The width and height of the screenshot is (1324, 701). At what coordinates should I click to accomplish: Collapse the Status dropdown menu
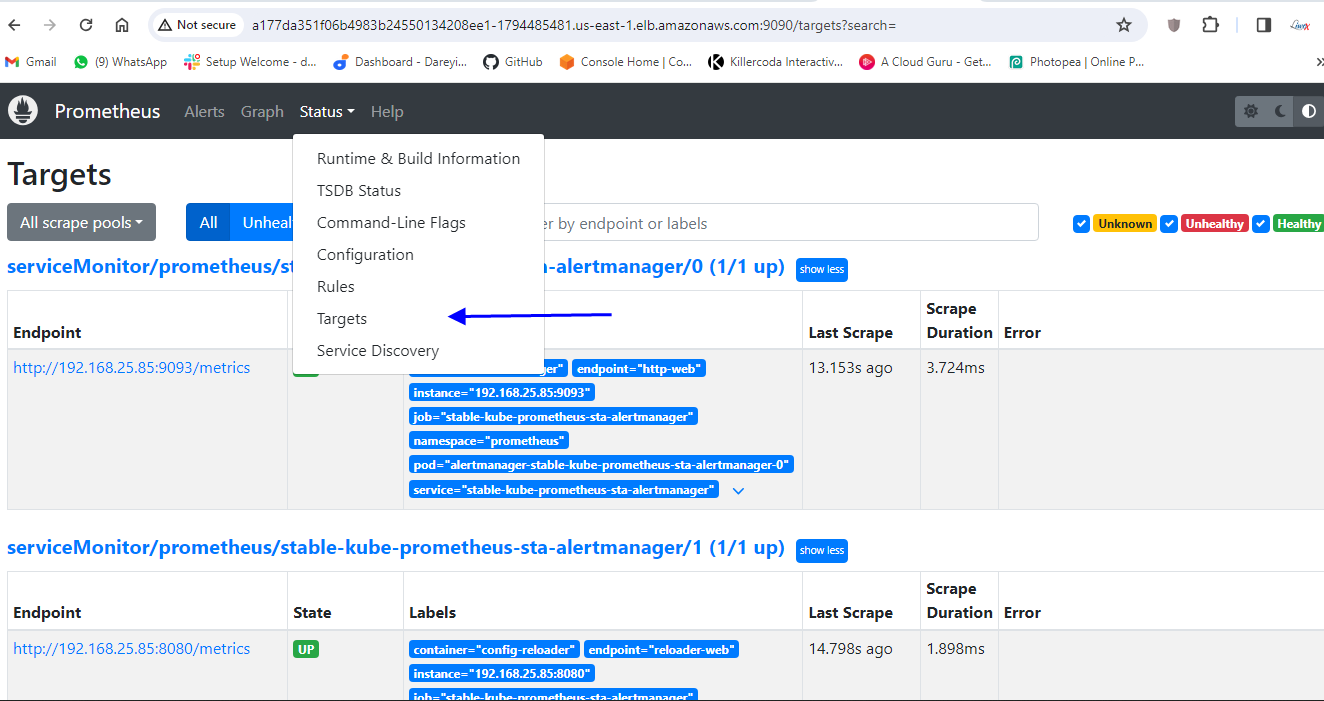point(327,112)
